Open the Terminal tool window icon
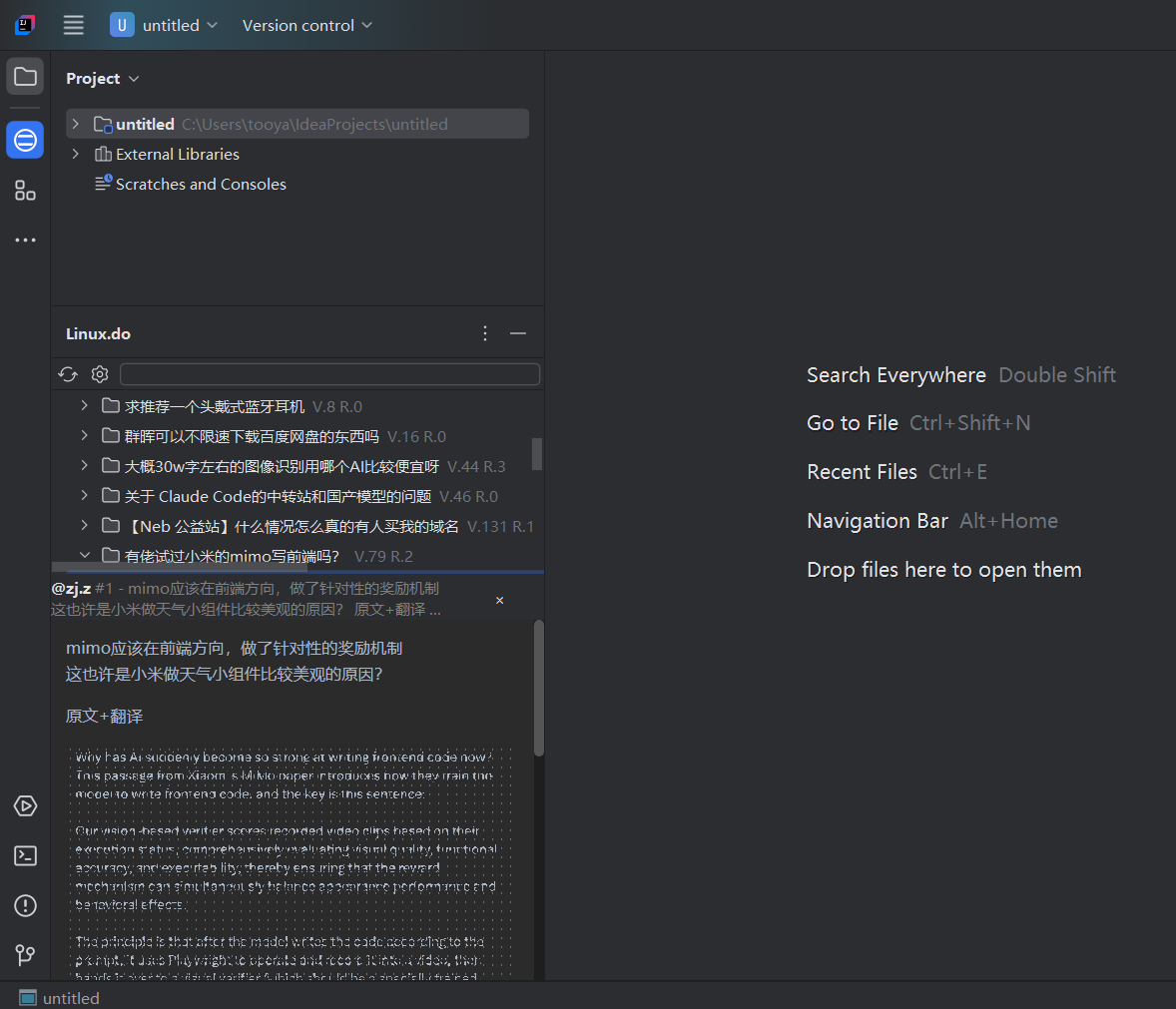This screenshot has height=1009, width=1176. (25, 855)
